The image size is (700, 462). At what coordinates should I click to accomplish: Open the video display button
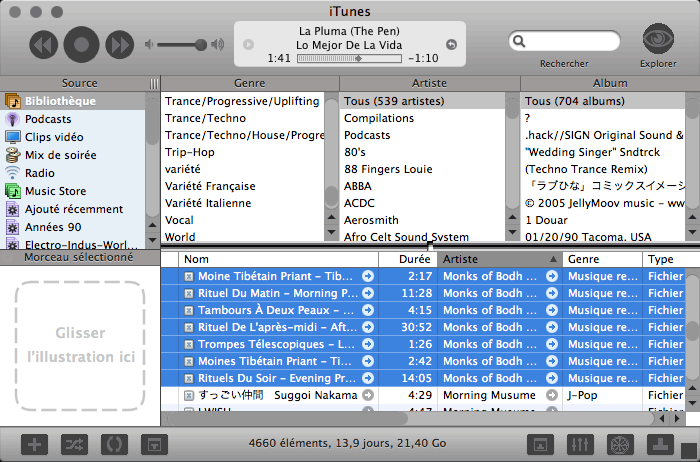pyautogui.click(x=541, y=443)
